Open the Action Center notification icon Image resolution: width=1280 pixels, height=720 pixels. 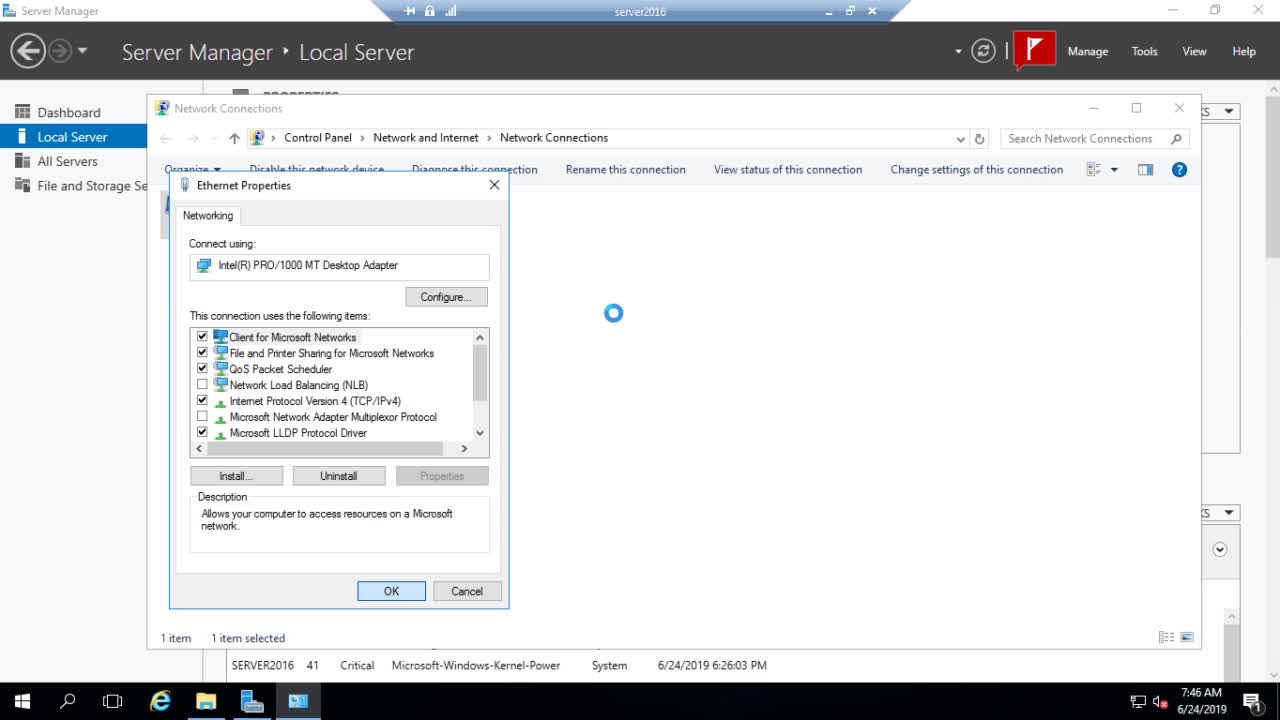click(1251, 701)
